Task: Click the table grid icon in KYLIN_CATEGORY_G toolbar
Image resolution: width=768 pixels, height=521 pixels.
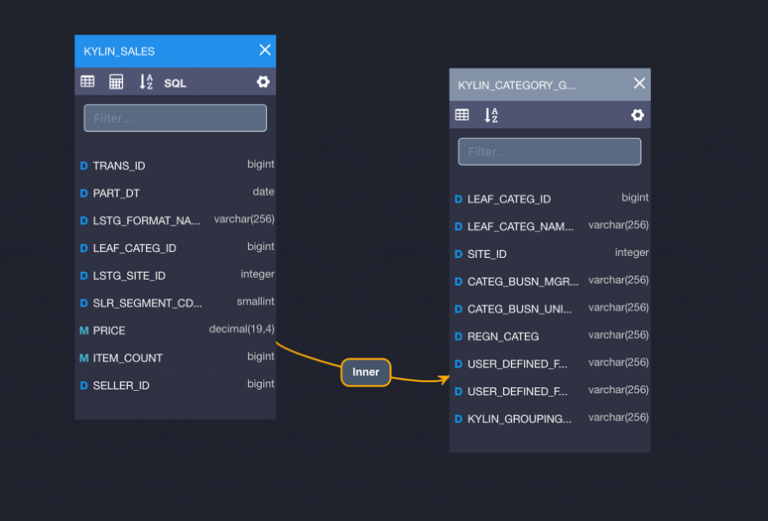Action: [x=462, y=115]
